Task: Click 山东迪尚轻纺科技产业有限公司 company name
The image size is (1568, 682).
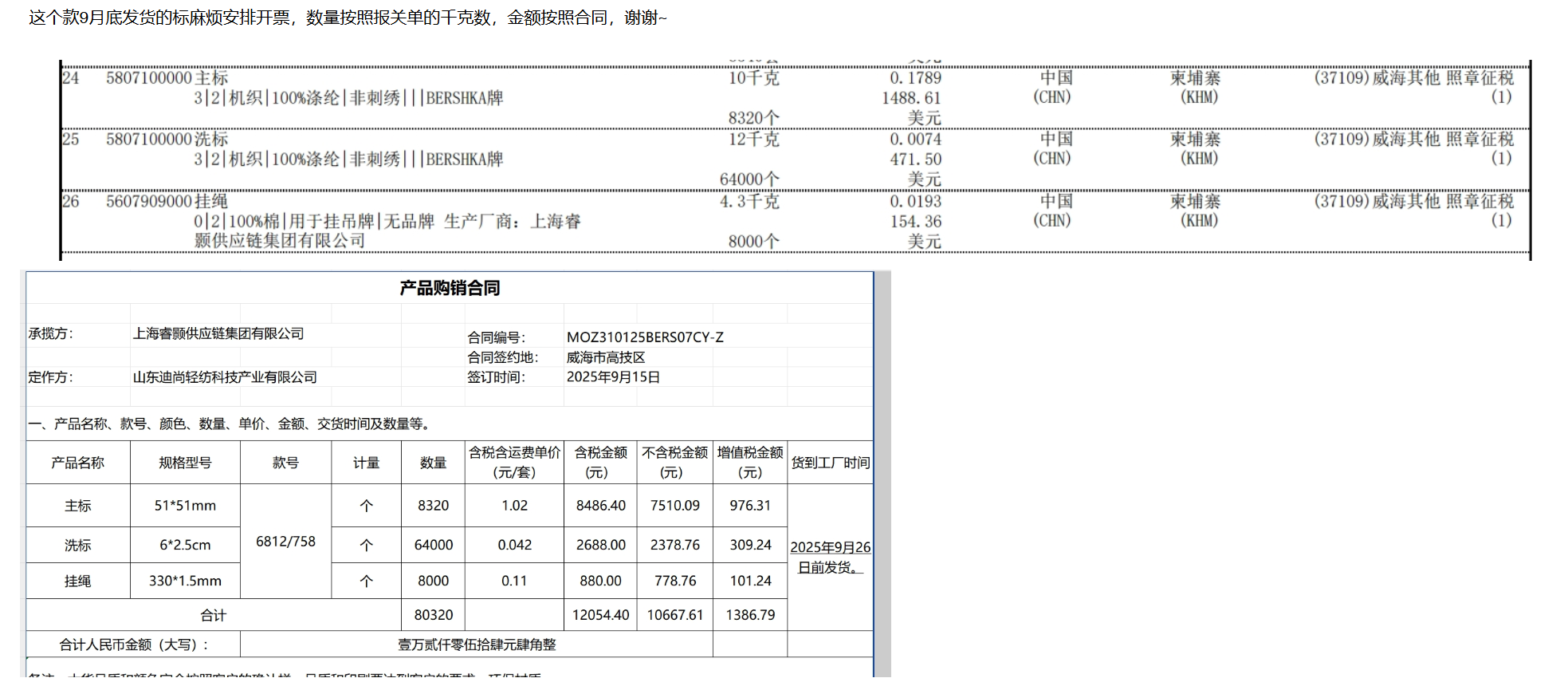Action: (225, 377)
